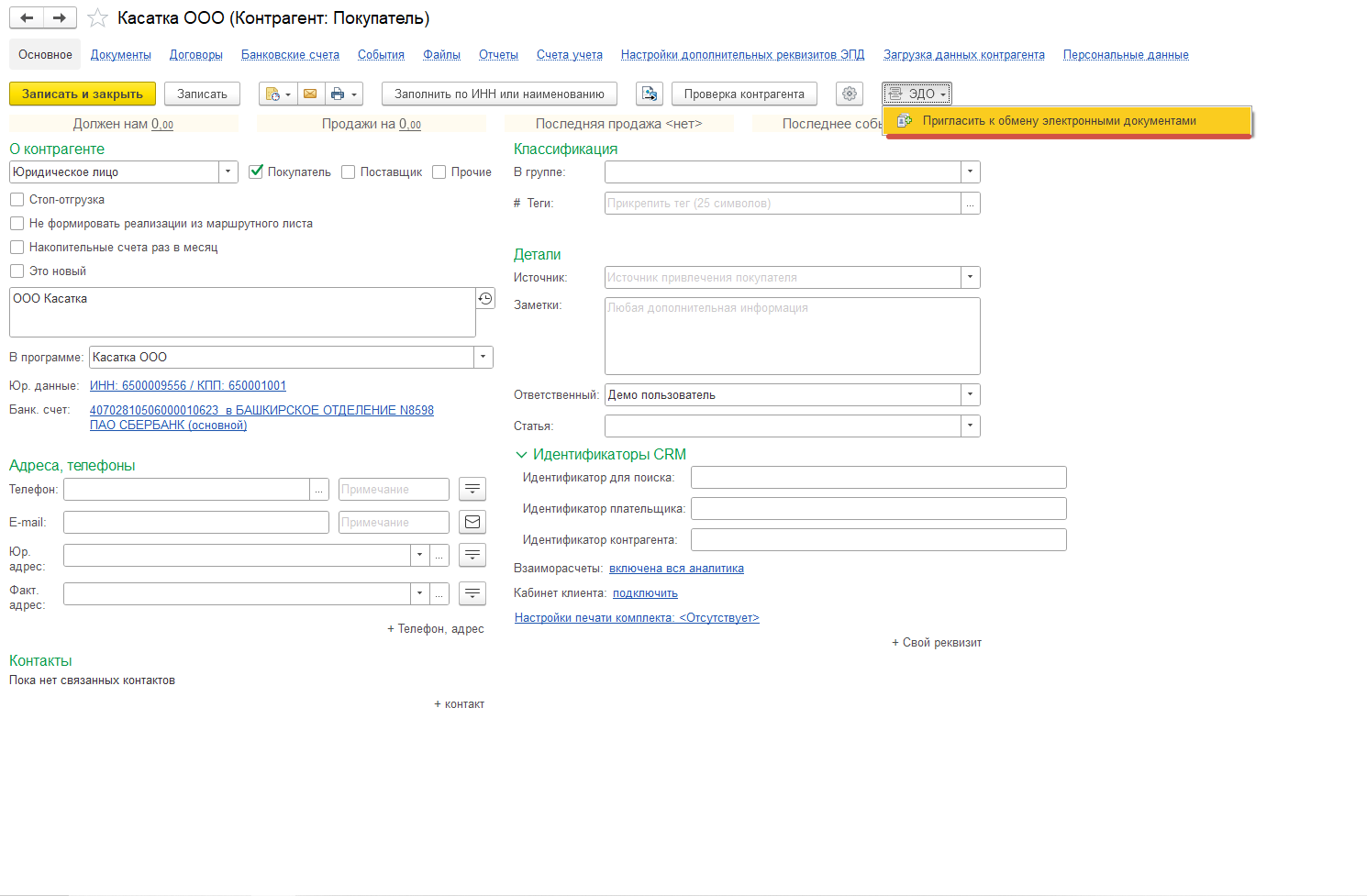Switch to the Документы tab
The height and width of the screenshot is (896, 1367).
click(x=121, y=55)
